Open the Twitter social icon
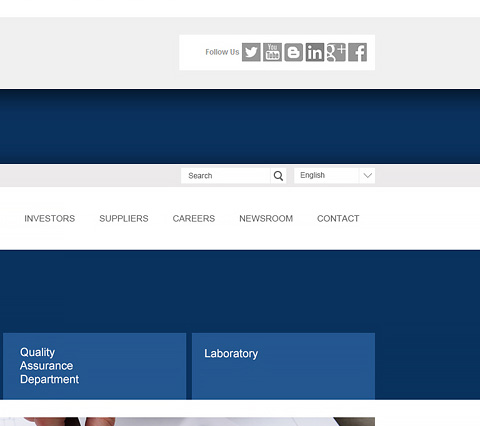 point(251,52)
